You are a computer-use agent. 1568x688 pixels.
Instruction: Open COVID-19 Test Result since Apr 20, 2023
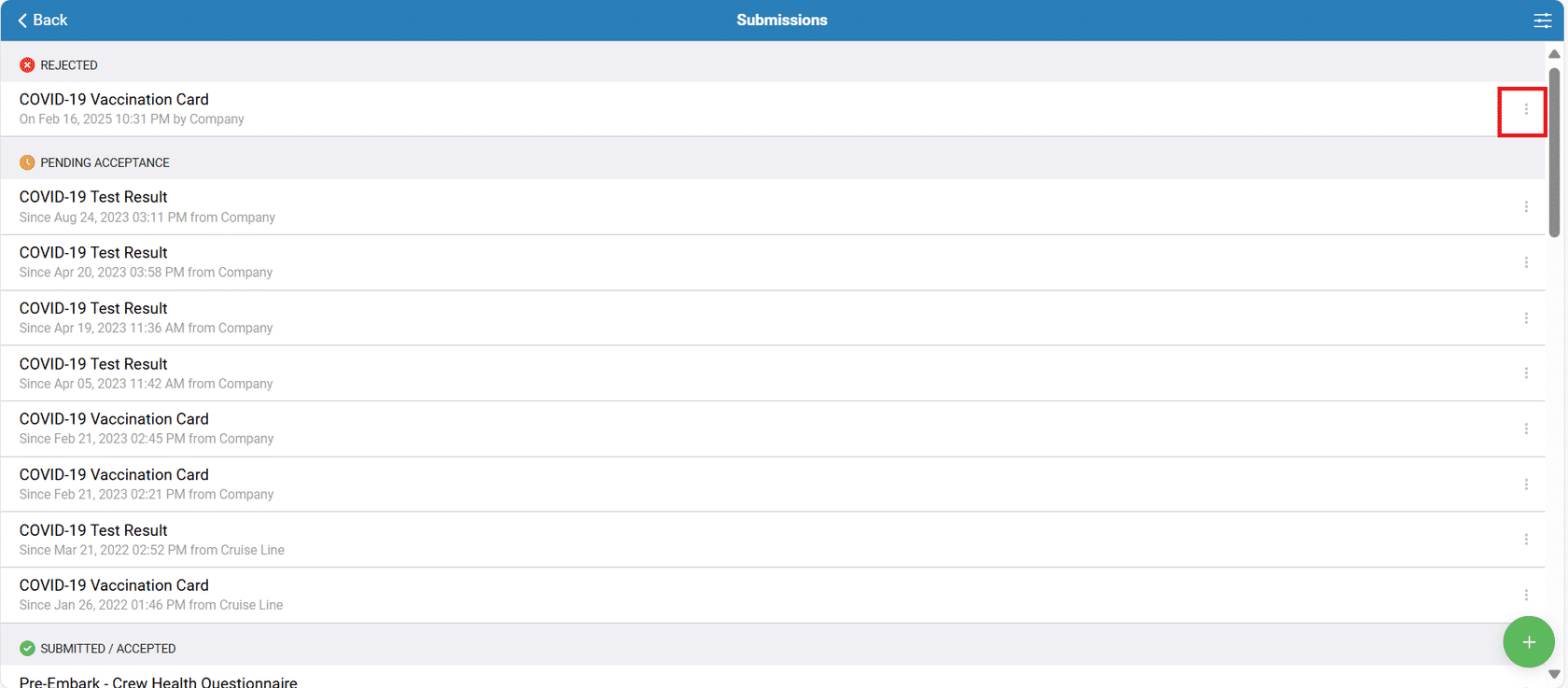[773, 262]
